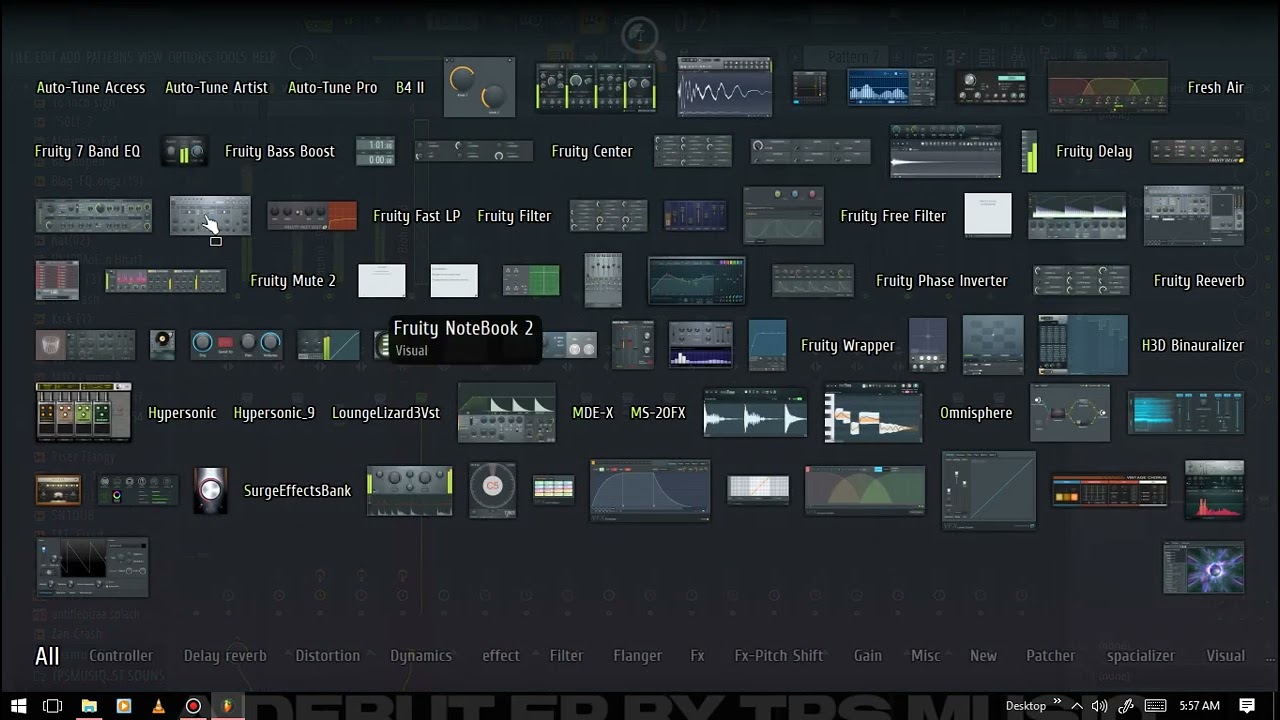
Task: Open the Windows Start menu
Action: click(x=18, y=706)
